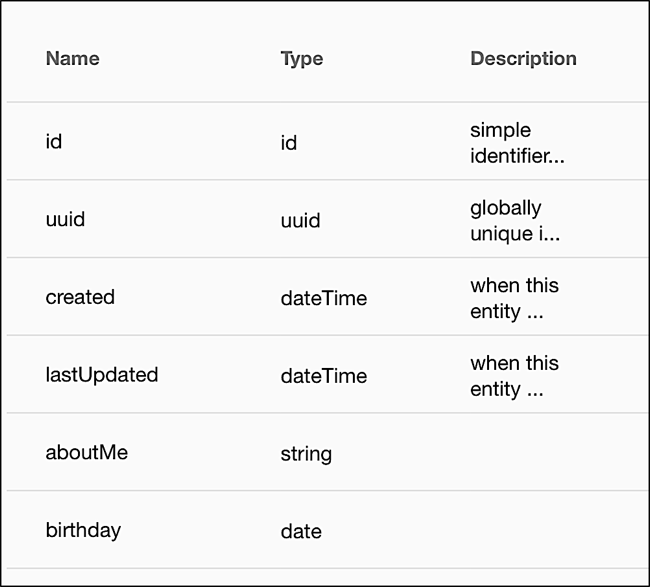
Task: Select the aboutMe field name
Action: click(86, 452)
